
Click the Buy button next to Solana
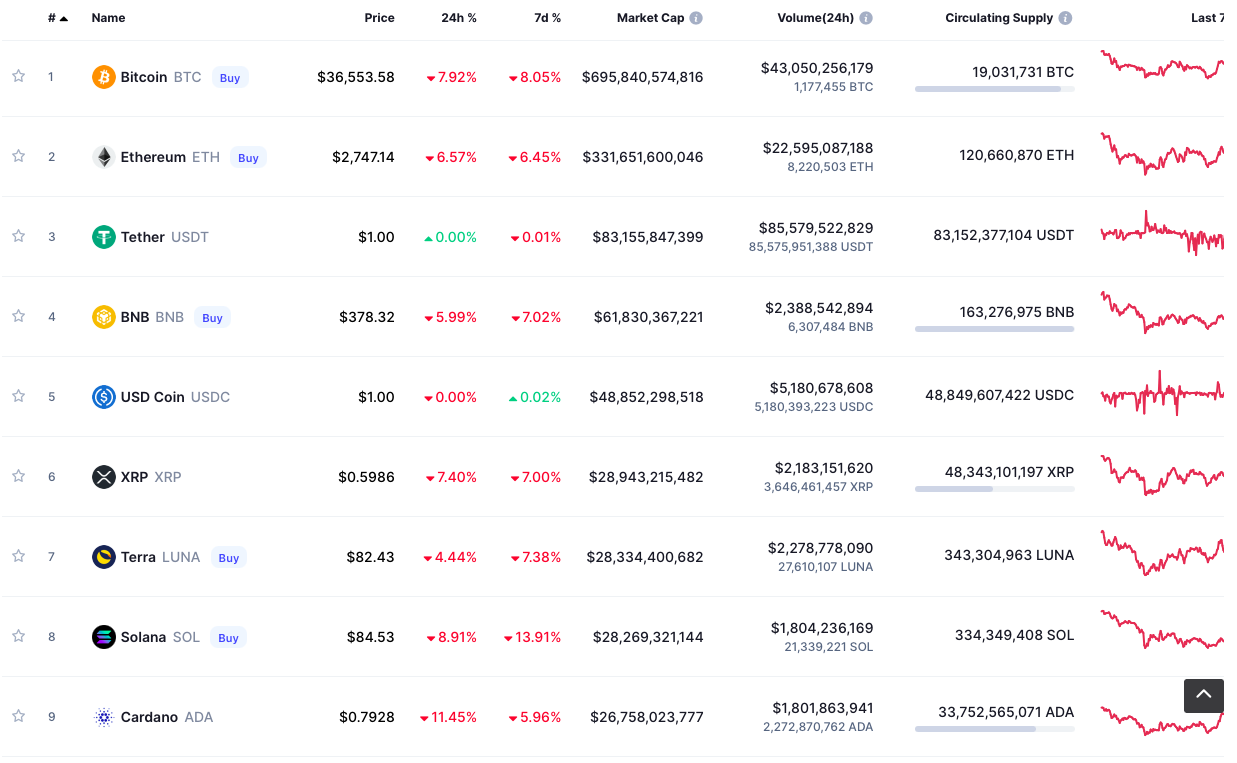pos(229,637)
